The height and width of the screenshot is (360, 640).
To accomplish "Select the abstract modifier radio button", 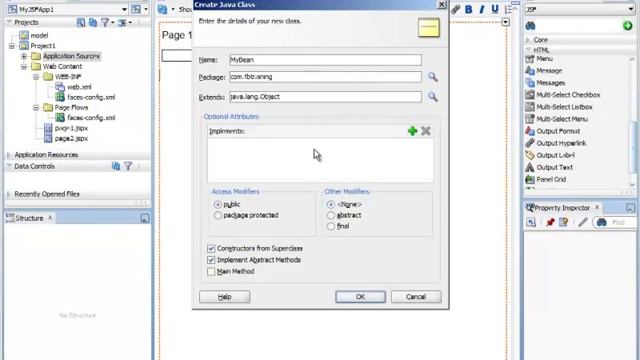I will (331, 215).
